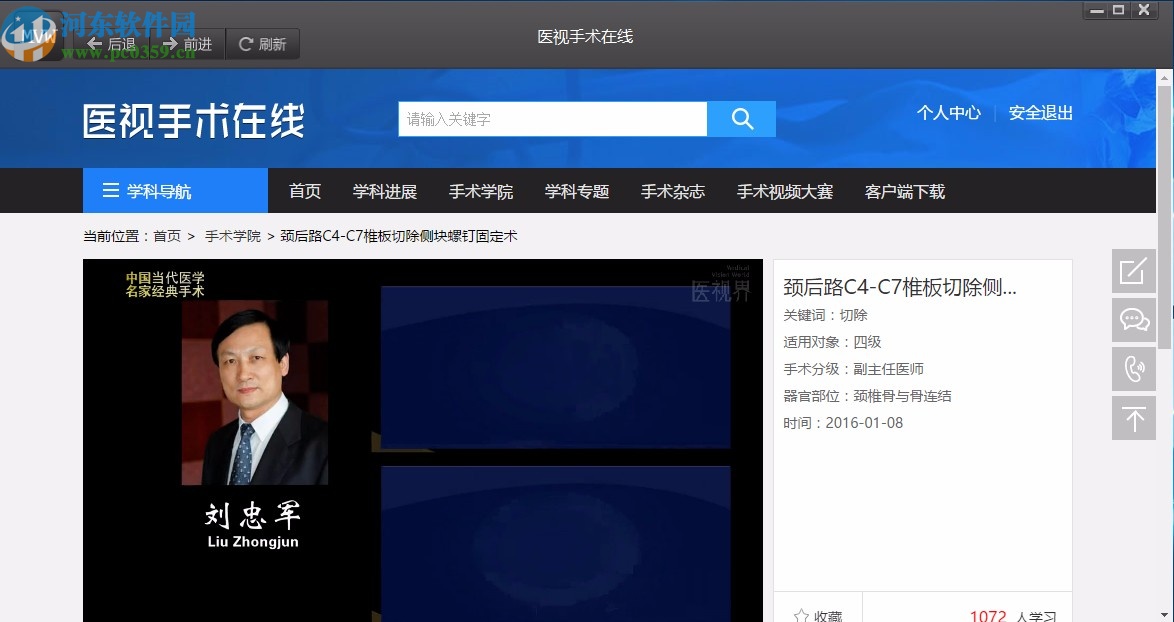
Task: Select the 学科进展 menu item
Action: (385, 191)
